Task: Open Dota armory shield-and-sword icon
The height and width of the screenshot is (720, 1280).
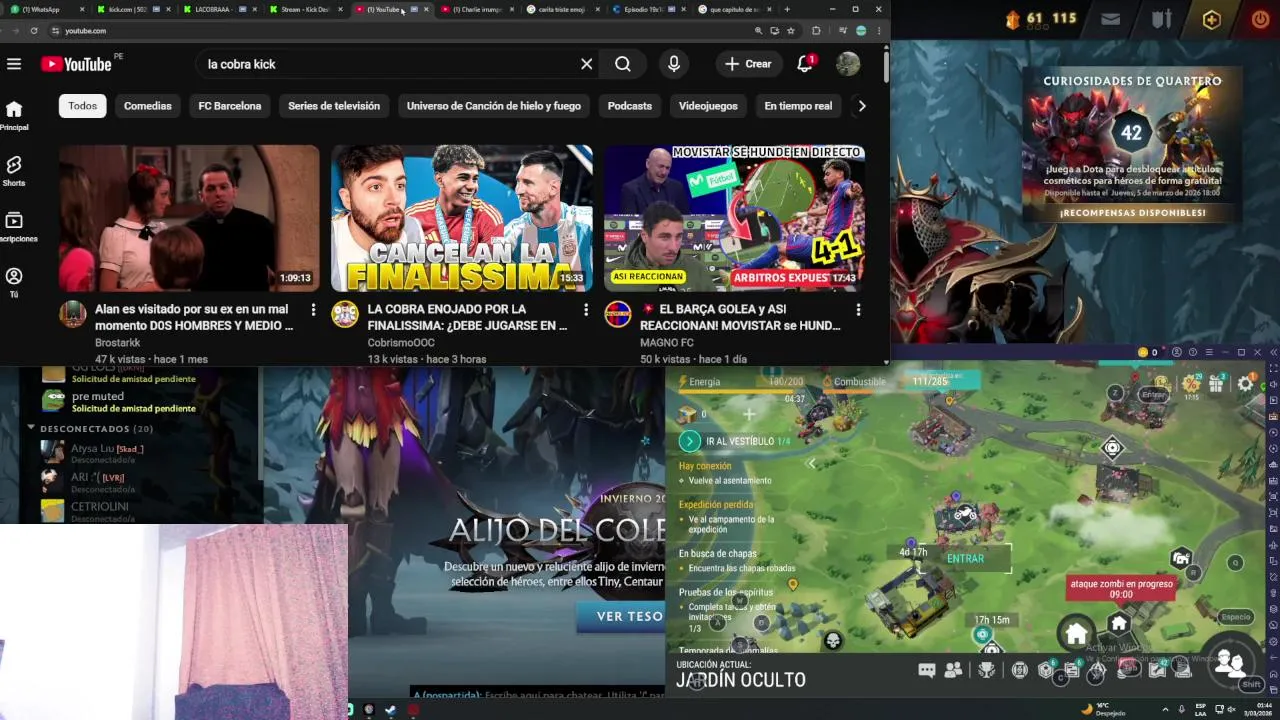Action: tap(1161, 19)
